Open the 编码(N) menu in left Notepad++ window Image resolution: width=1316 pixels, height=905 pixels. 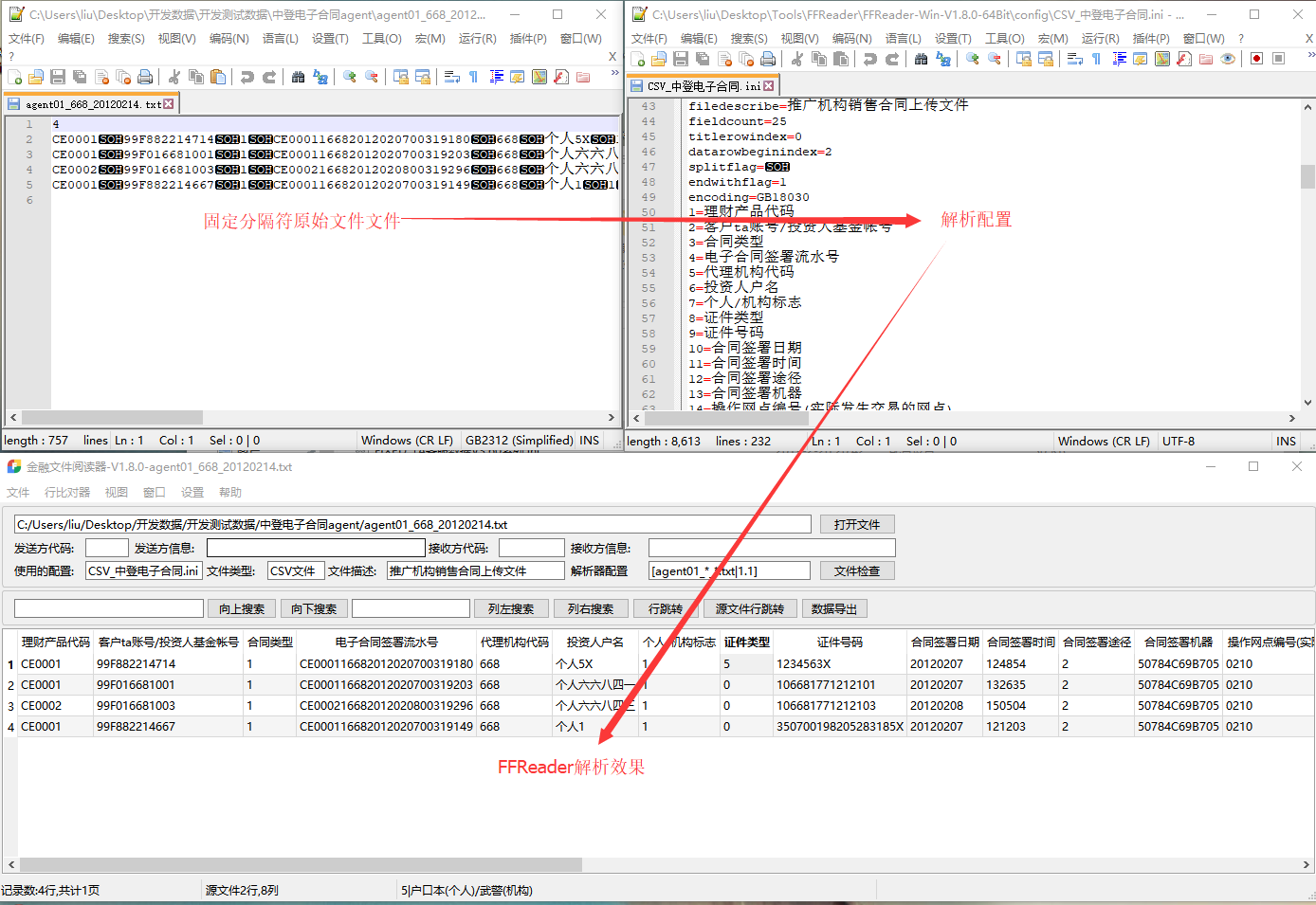[228, 39]
